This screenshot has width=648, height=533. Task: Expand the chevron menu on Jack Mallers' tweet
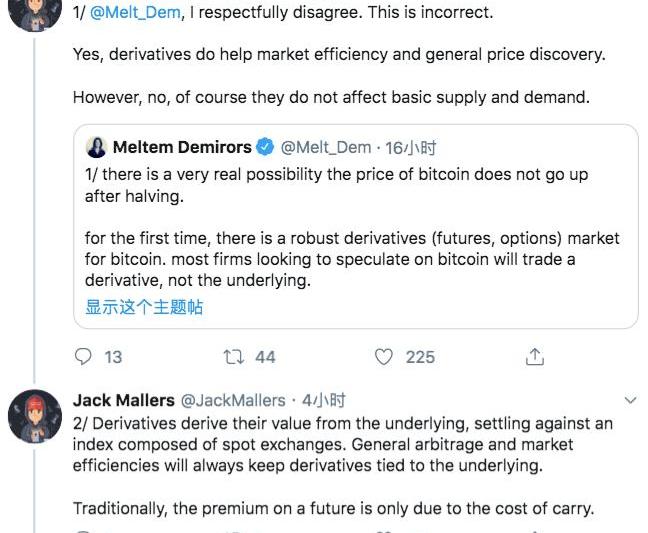point(630,400)
